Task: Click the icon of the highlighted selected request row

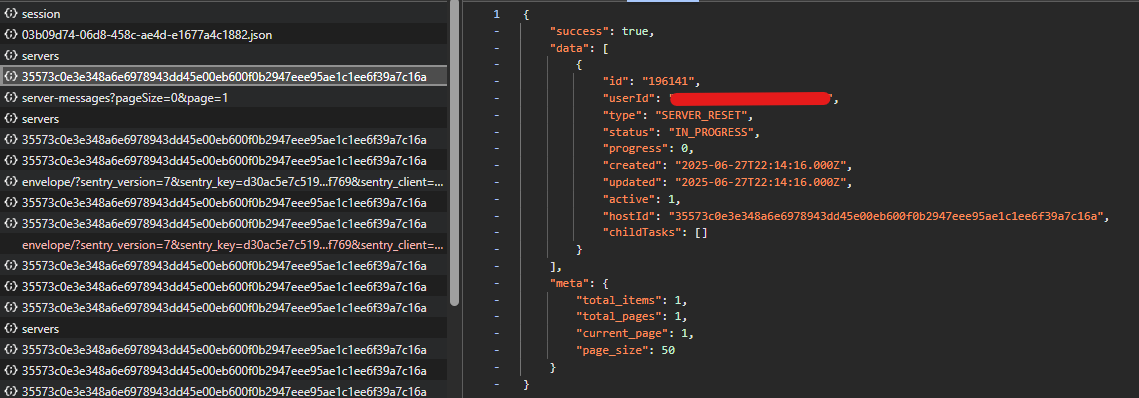Action: pos(11,76)
